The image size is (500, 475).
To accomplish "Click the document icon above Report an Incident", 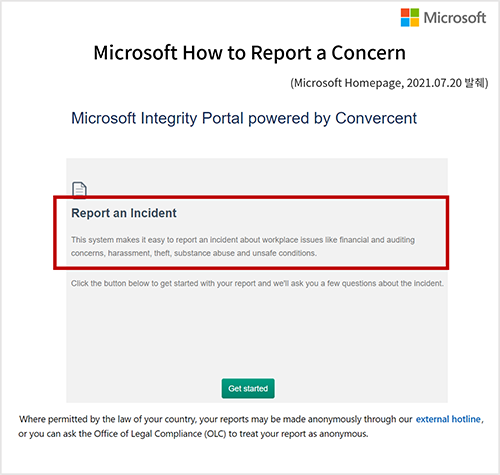I will (79, 190).
